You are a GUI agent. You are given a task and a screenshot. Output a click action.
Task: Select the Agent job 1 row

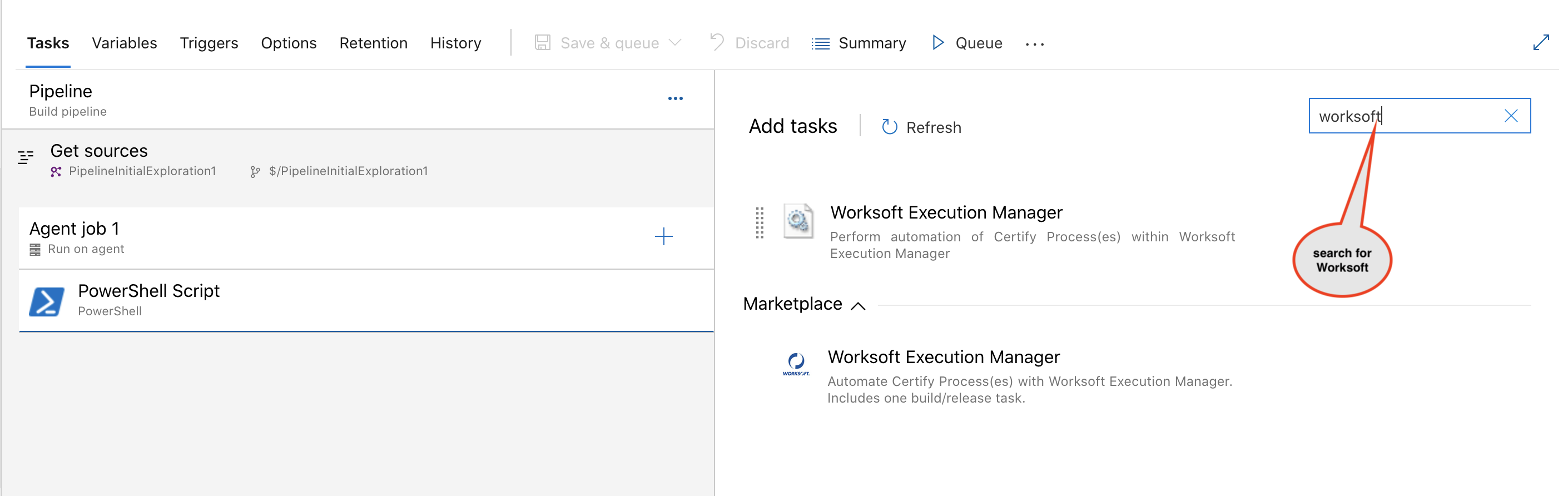(366, 238)
